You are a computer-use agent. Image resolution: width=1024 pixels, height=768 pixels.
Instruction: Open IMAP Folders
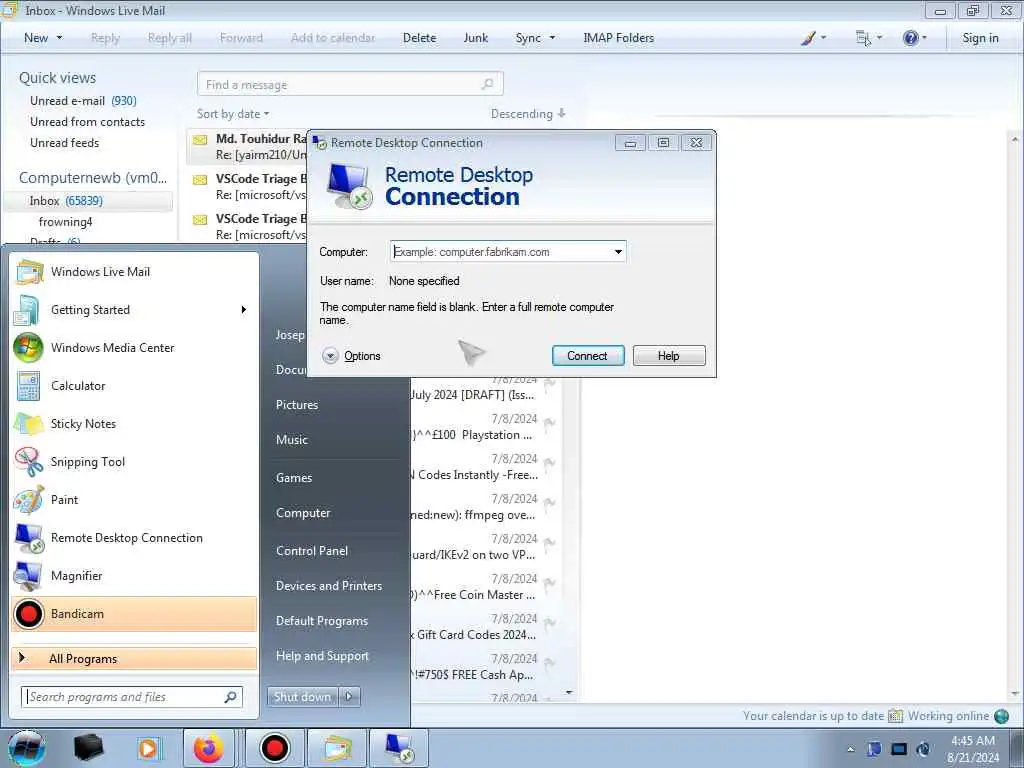click(x=618, y=38)
